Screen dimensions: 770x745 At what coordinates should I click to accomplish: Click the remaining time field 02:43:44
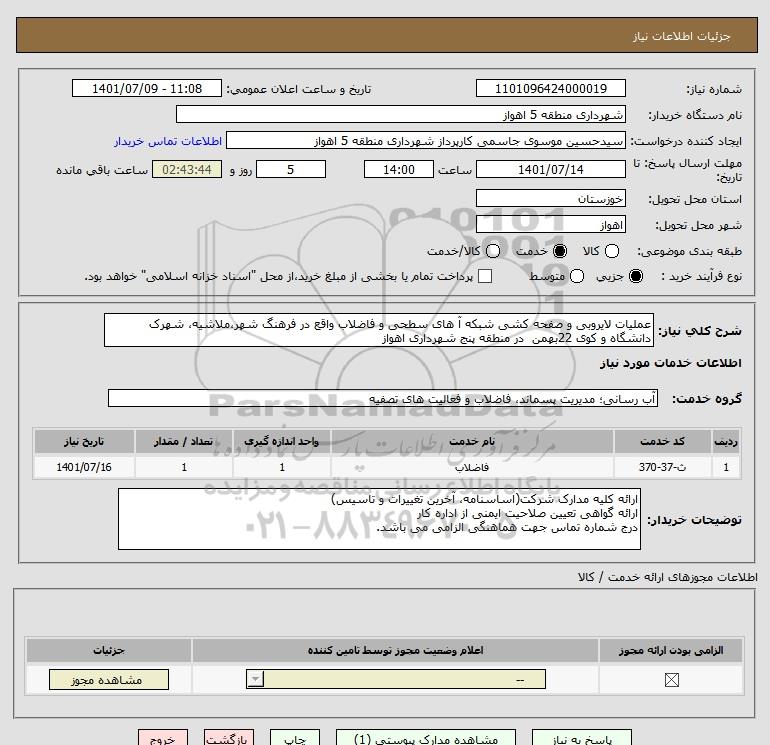coord(187,169)
